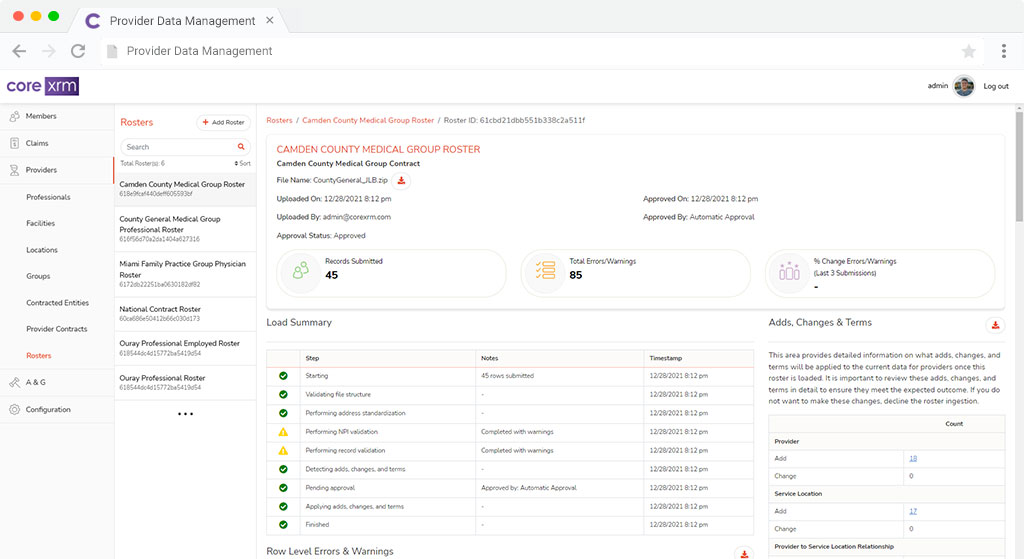Screen dimensions: 1024x559
Task: Select Rosters submenu item
Action: [39, 356]
